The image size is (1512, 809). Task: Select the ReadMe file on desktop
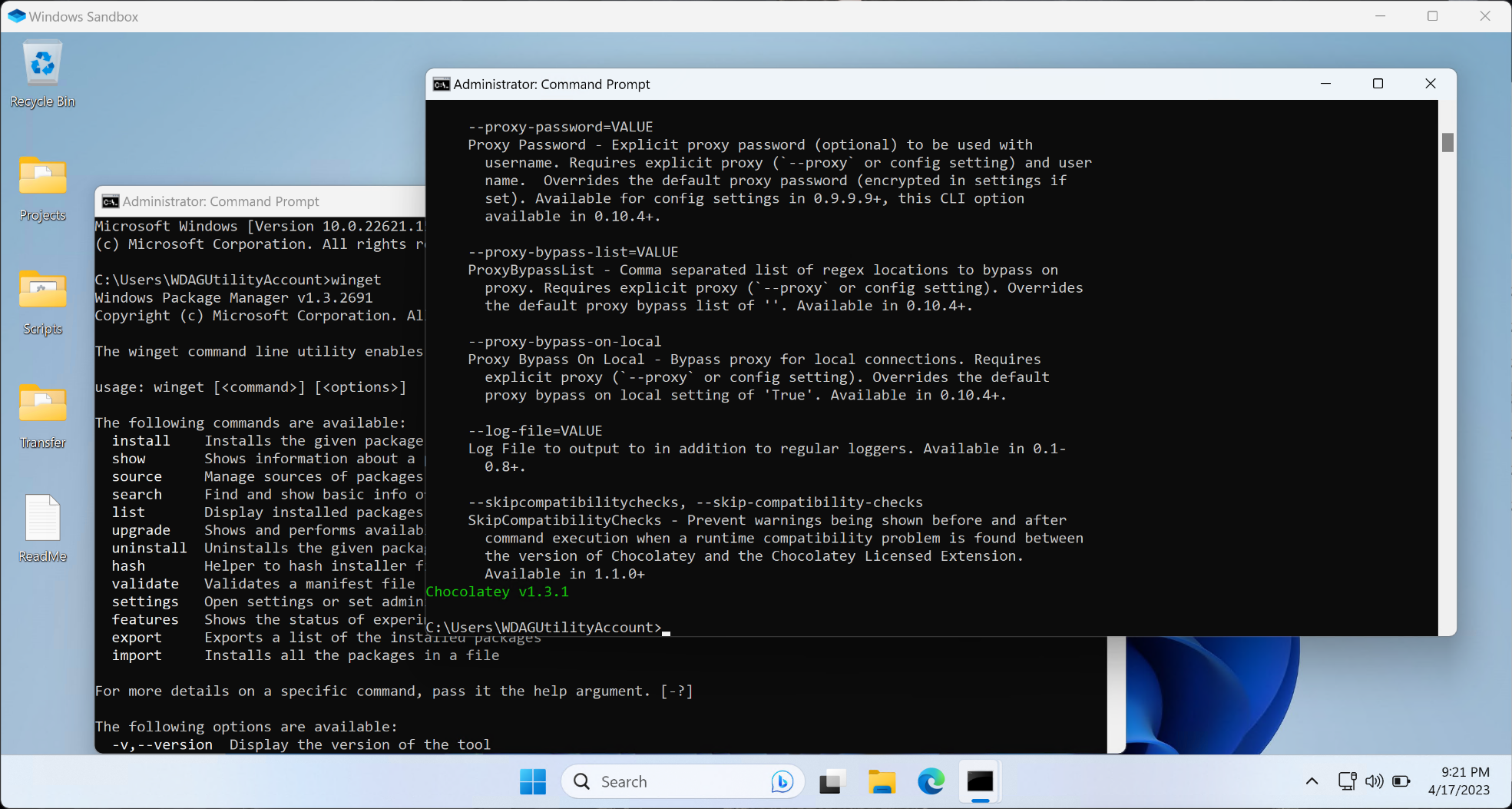(42, 529)
